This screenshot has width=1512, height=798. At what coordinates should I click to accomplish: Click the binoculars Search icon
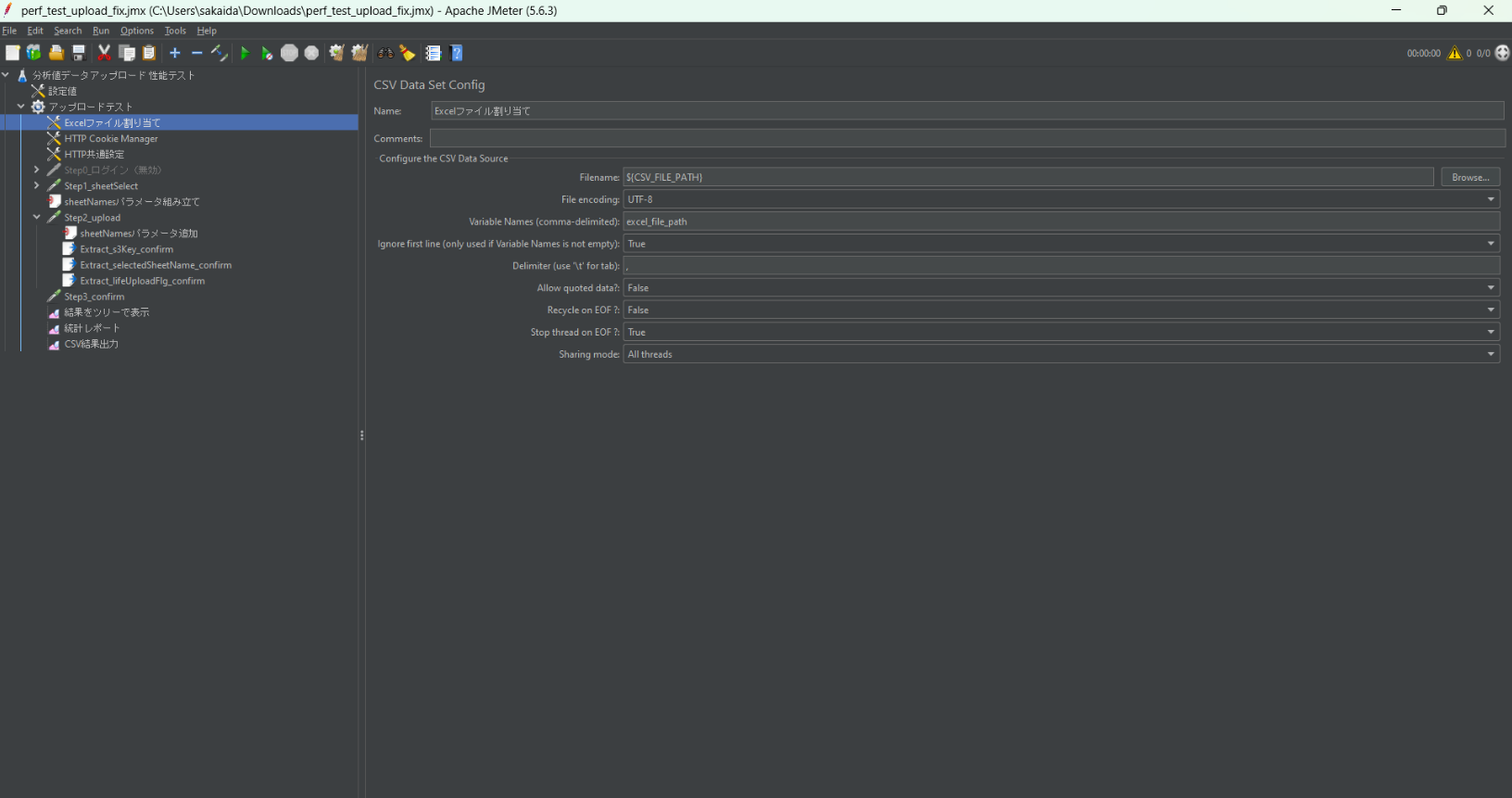click(385, 54)
